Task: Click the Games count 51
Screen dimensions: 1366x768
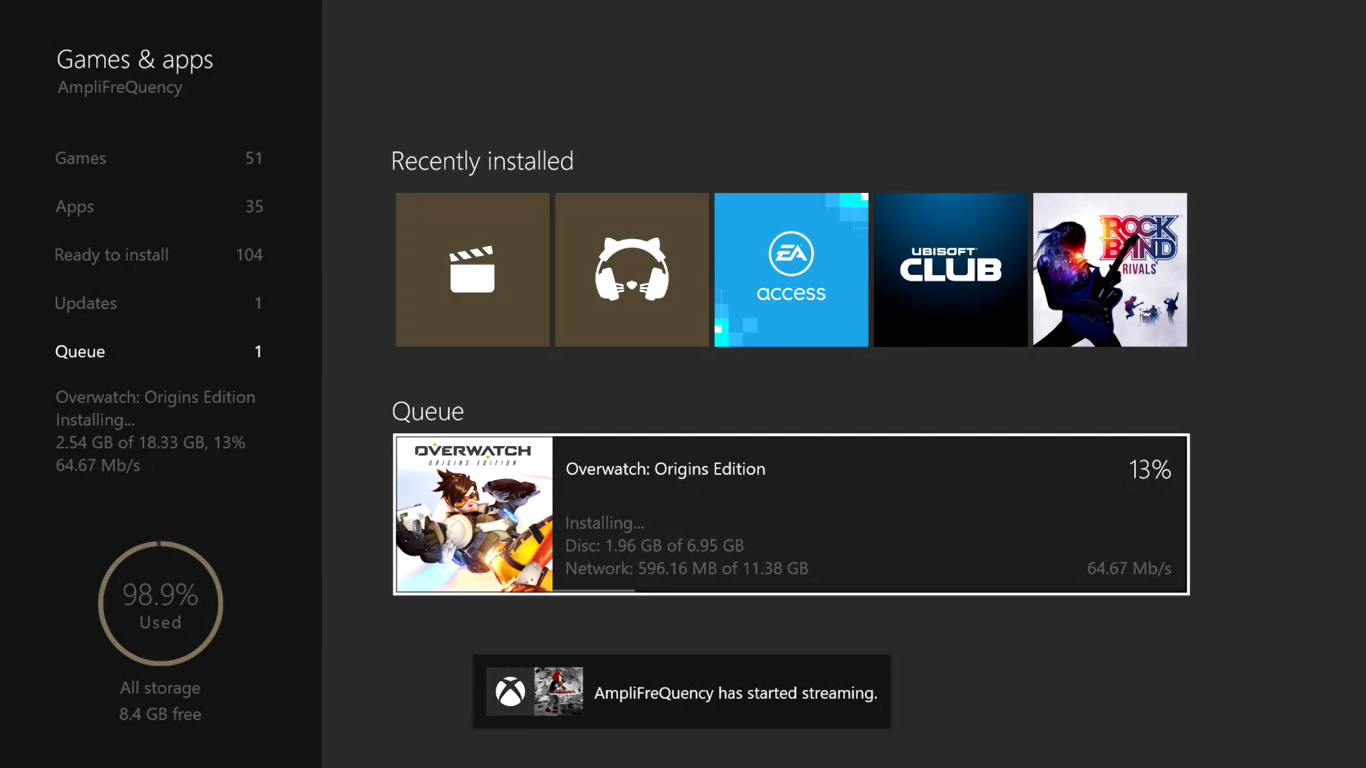Action: [254, 158]
